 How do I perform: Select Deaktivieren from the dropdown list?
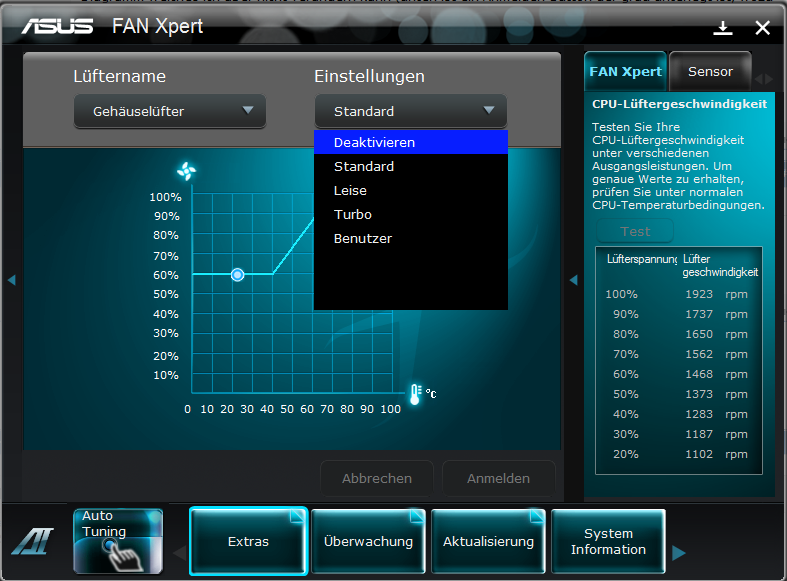411,142
